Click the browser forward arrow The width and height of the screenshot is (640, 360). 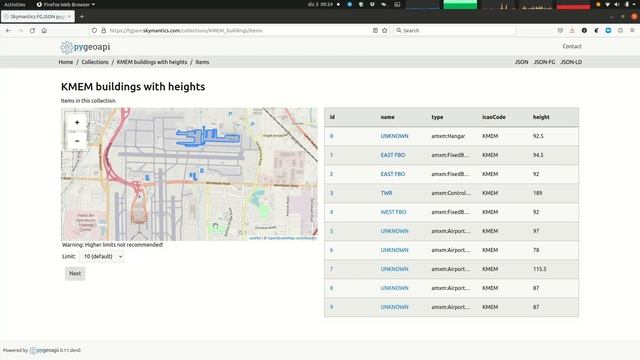pos(20,31)
